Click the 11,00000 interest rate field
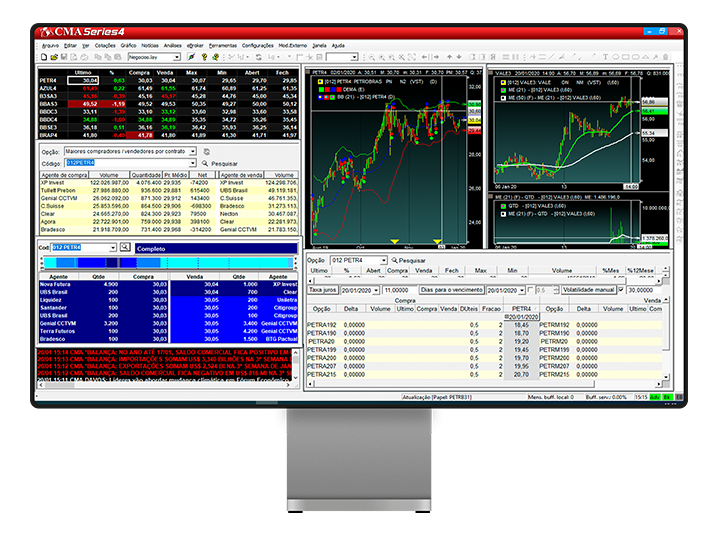Image resolution: width=718 pixels, height=544 pixels. click(x=400, y=290)
